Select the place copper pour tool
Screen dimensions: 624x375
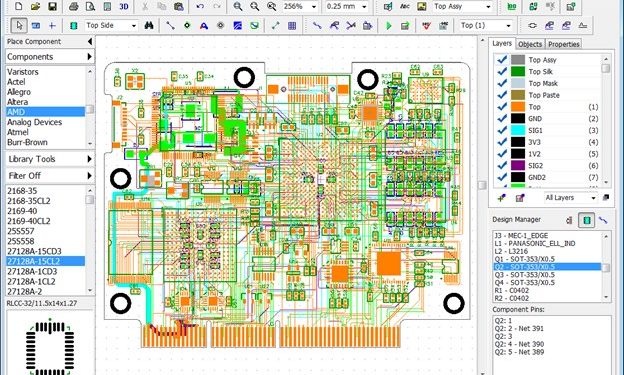click(x=237, y=25)
